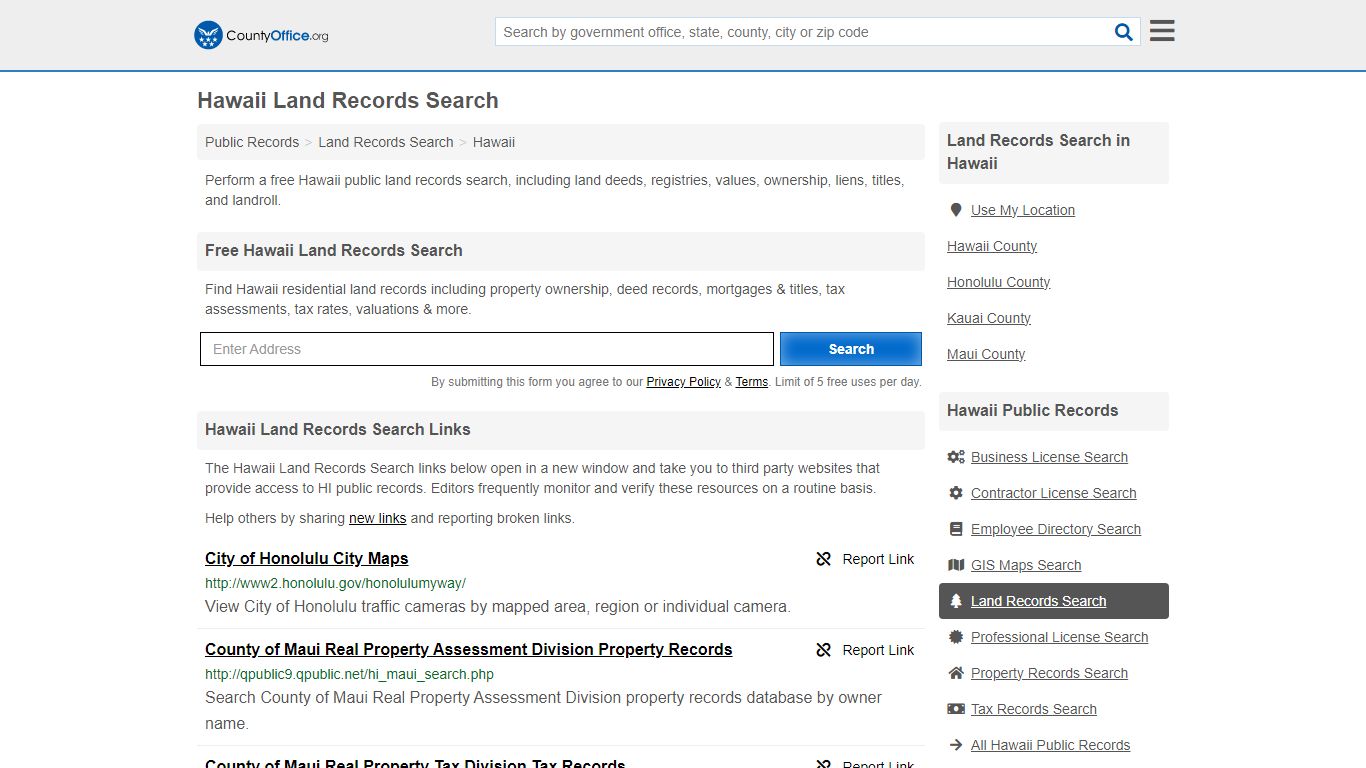Open Kauai County land records
This screenshot has width=1366, height=768.
989,318
